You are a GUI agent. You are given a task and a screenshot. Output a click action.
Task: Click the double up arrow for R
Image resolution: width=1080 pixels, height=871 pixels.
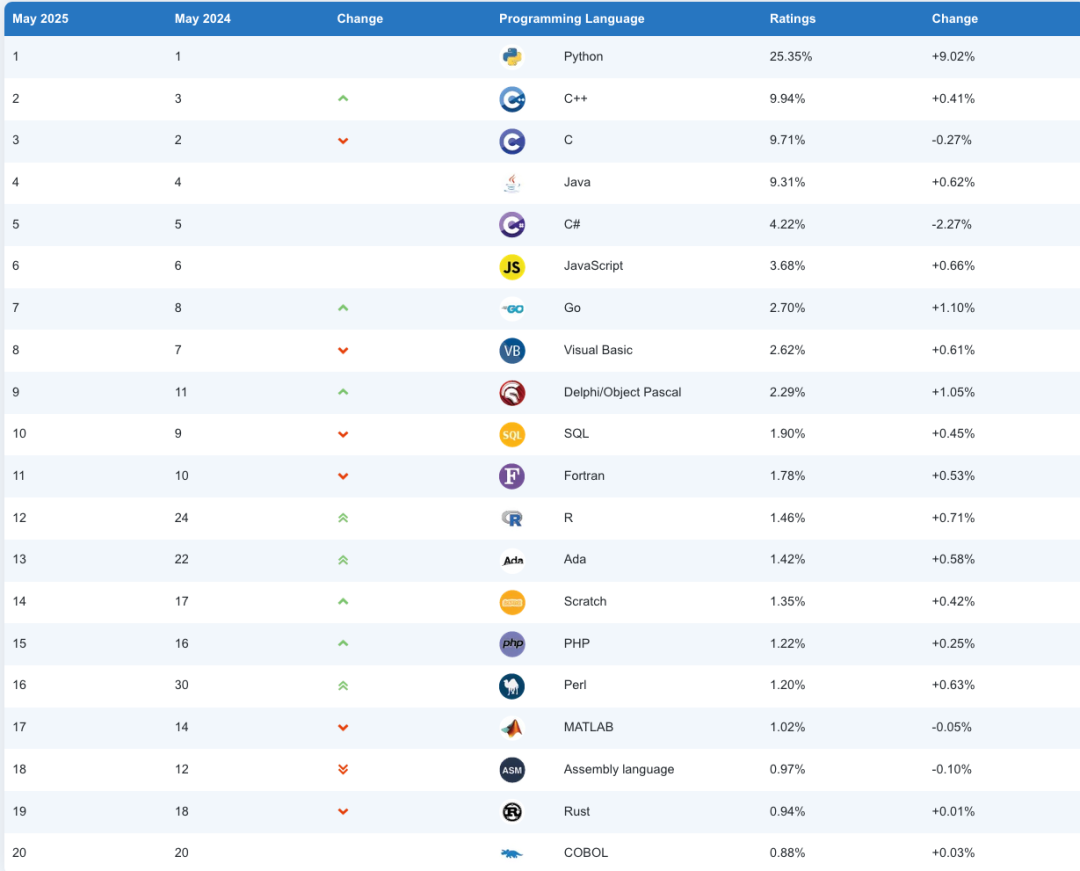coord(343,518)
